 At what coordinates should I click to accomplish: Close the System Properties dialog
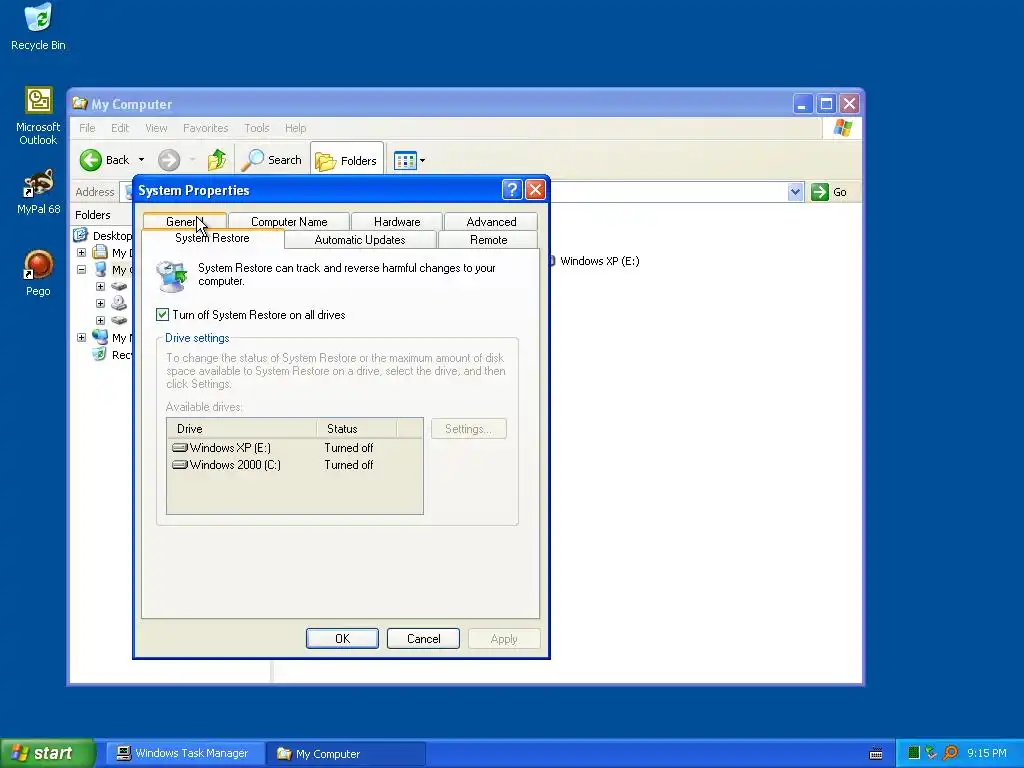[535, 190]
